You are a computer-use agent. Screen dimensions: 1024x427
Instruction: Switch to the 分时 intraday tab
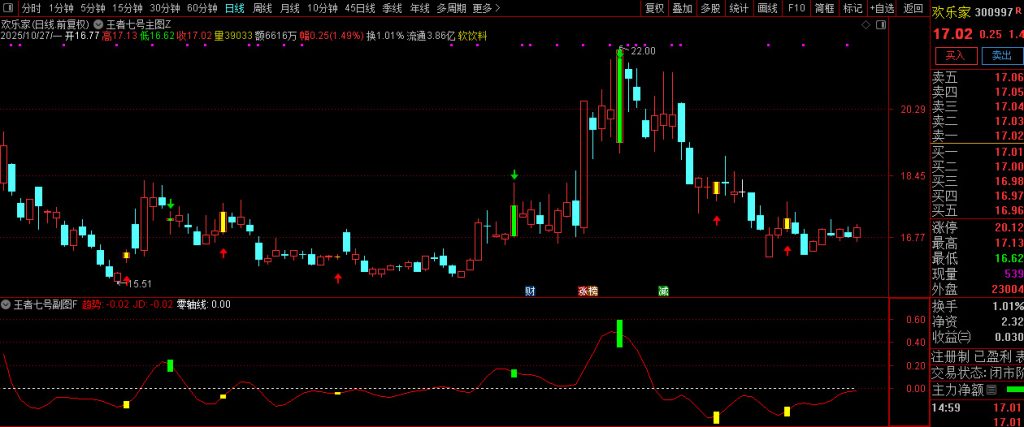[x=31, y=8]
